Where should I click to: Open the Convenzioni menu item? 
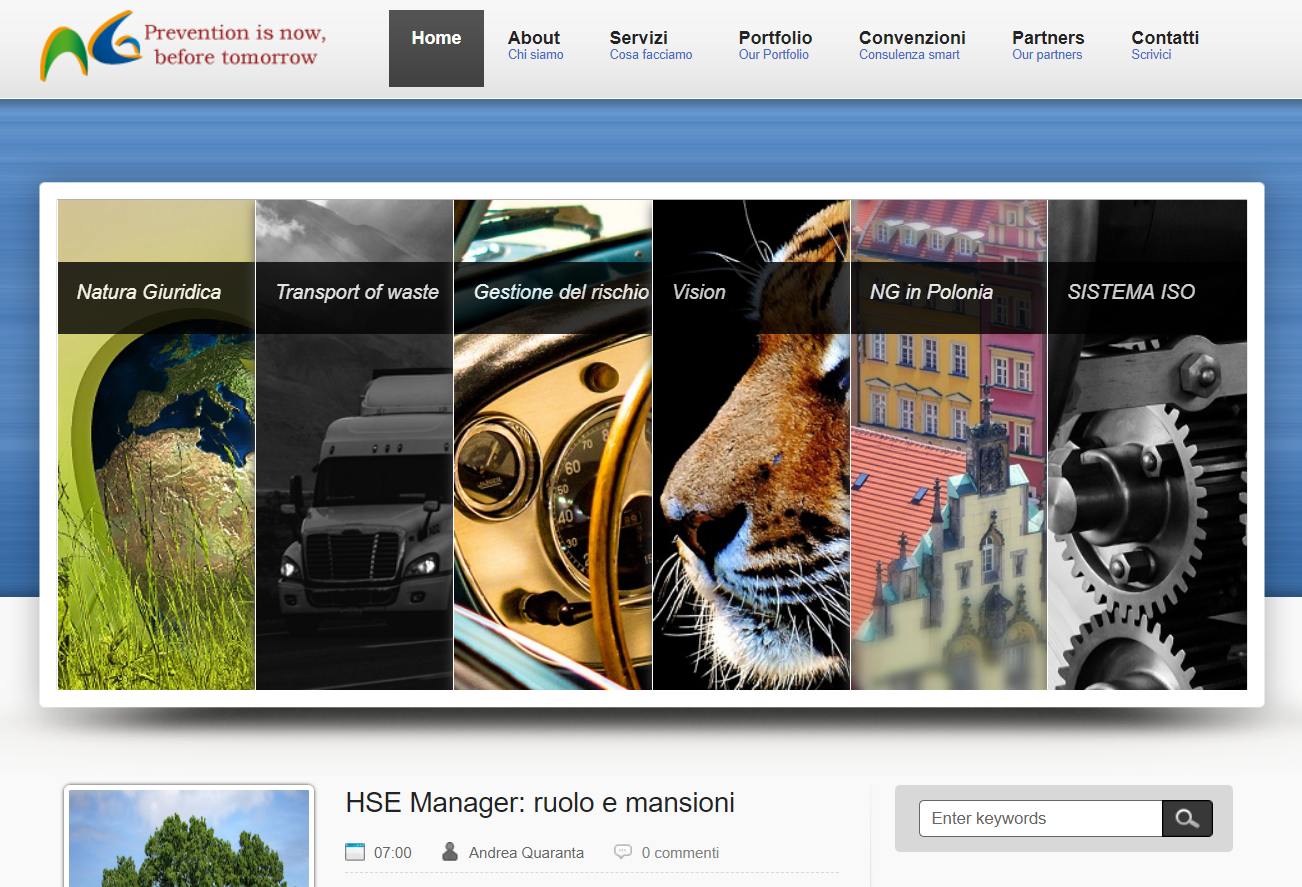point(912,45)
